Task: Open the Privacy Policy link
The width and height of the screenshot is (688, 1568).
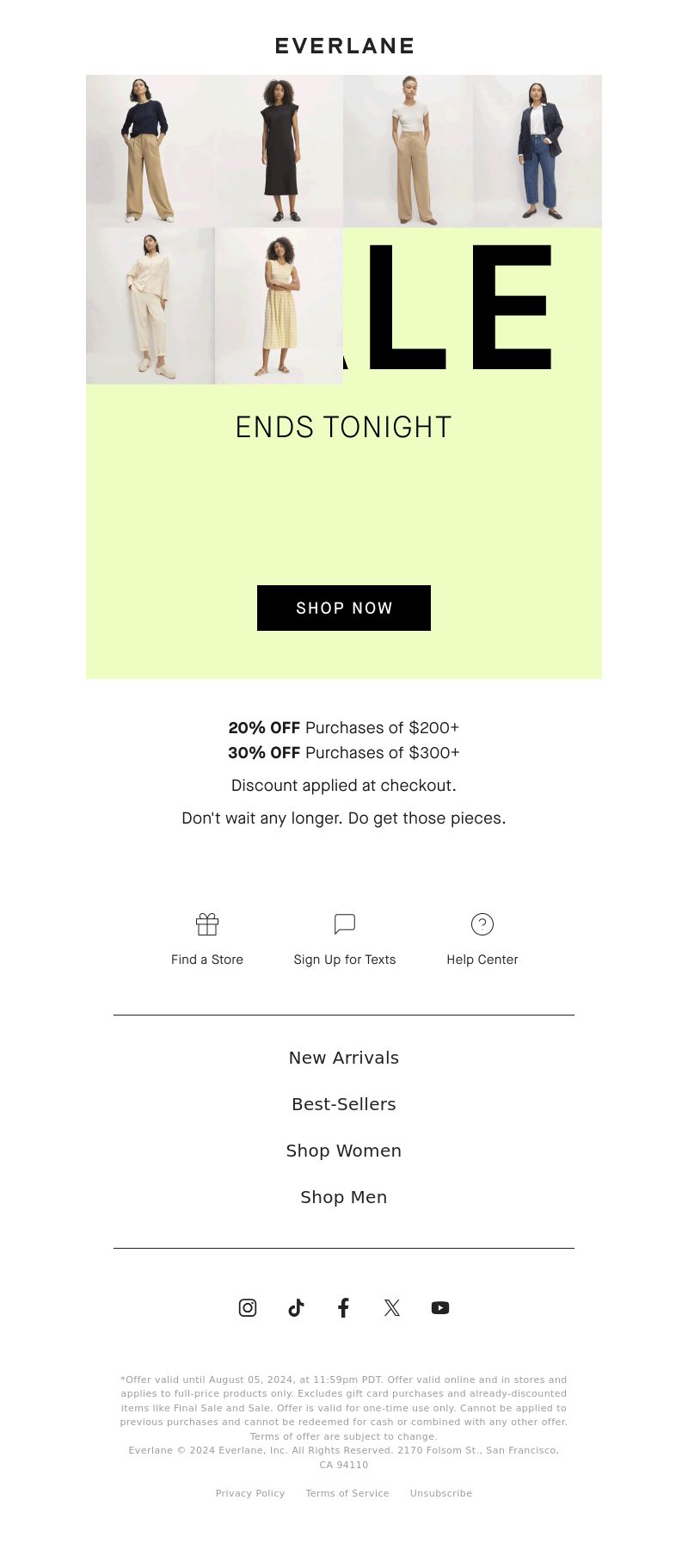Action: click(250, 1493)
